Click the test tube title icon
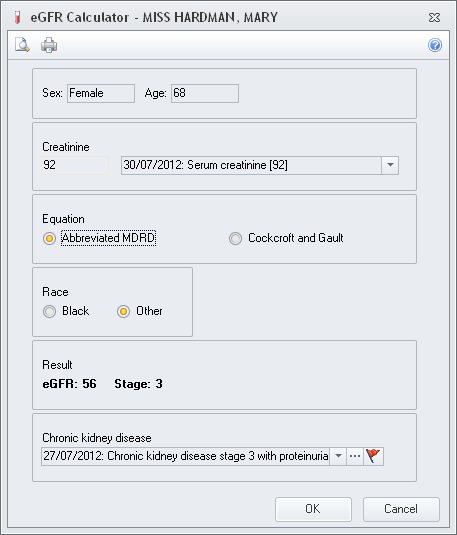457x535 pixels. click(17, 17)
